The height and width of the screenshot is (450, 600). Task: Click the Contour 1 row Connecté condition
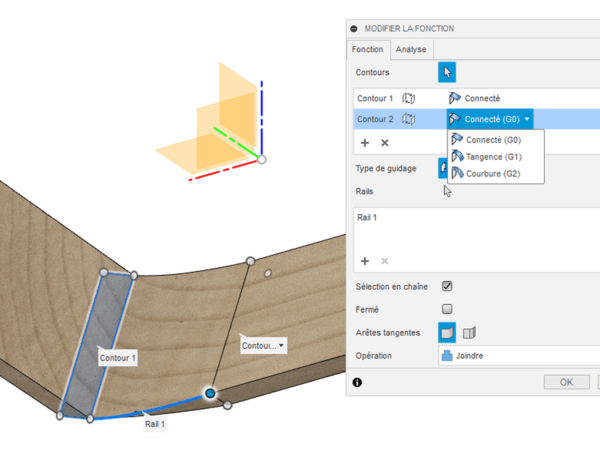tap(477, 98)
